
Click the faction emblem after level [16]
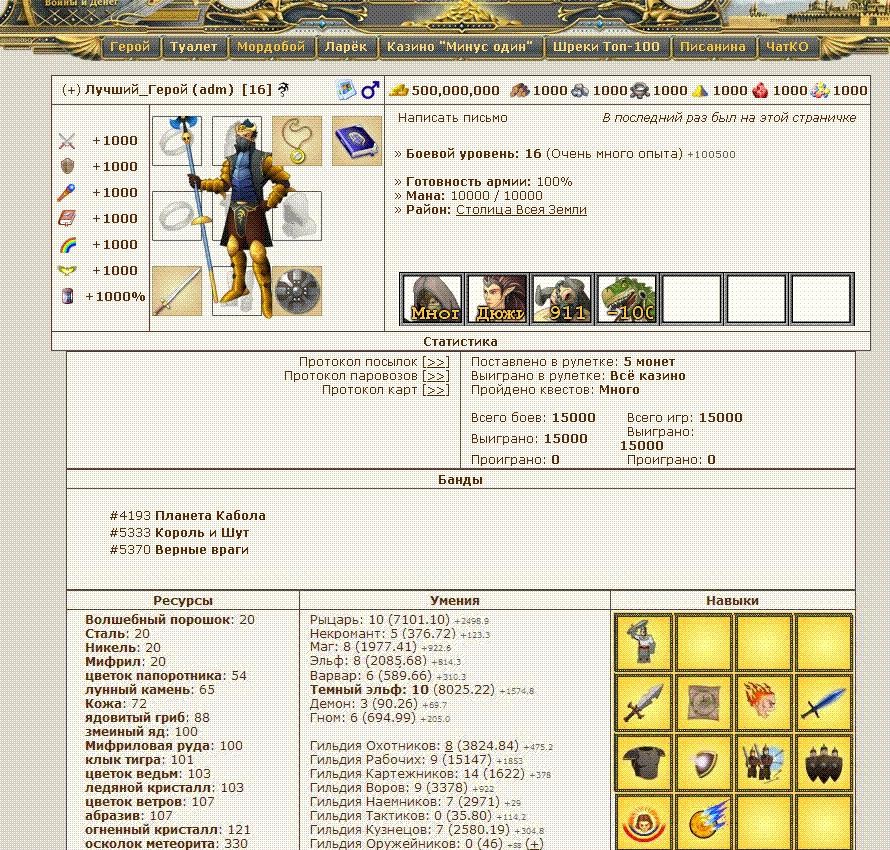click(x=283, y=90)
